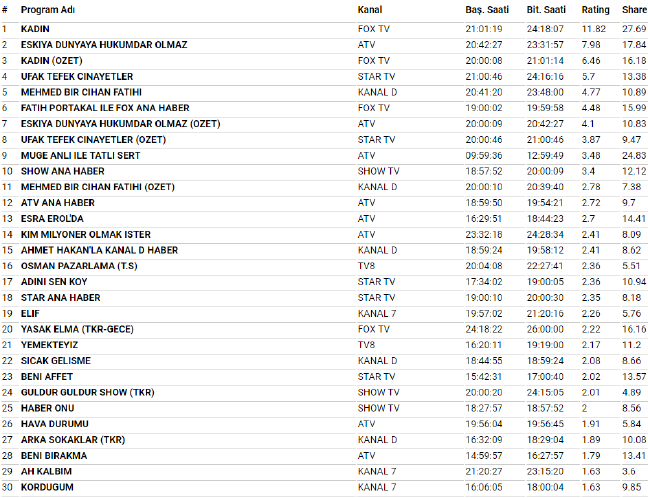Click MUGE ANLI ILE TATLI SERT
This screenshot has height=498, width=648.
coord(80,155)
